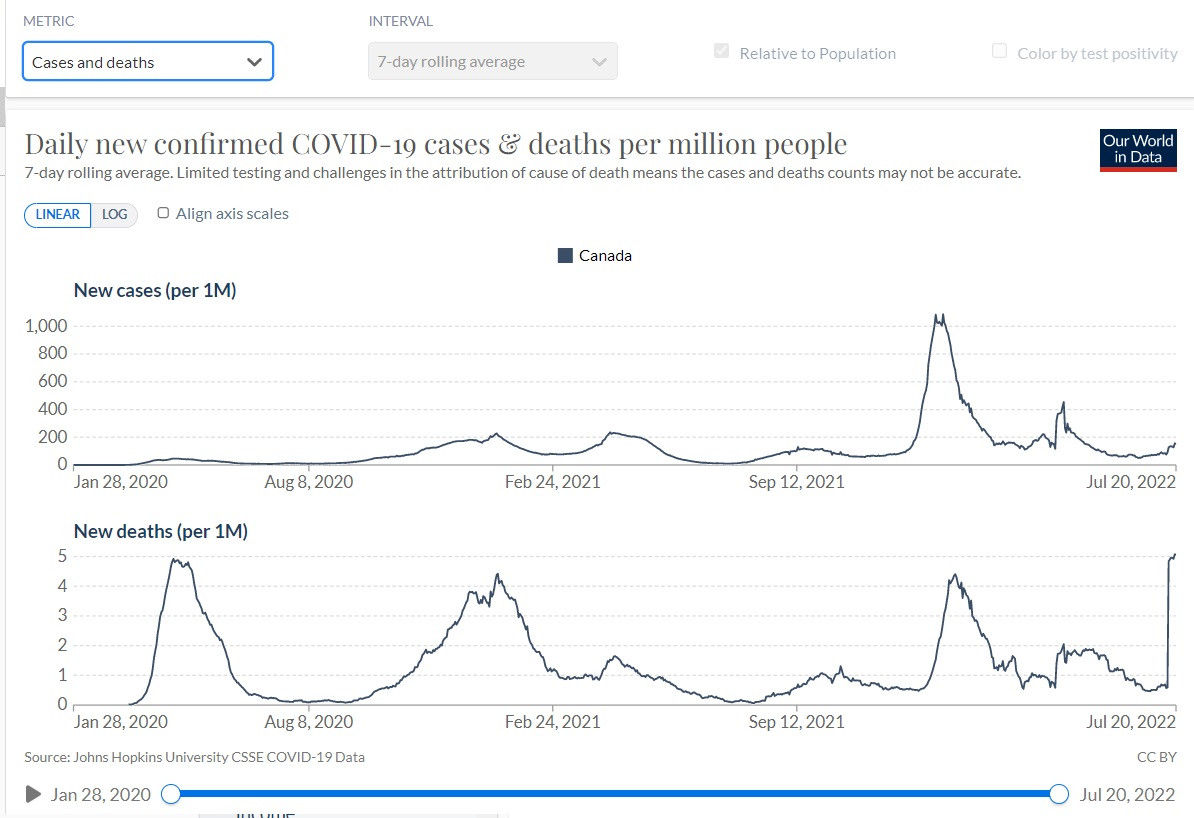
Task: Click the right timeline slider handle
Action: (x=1059, y=794)
